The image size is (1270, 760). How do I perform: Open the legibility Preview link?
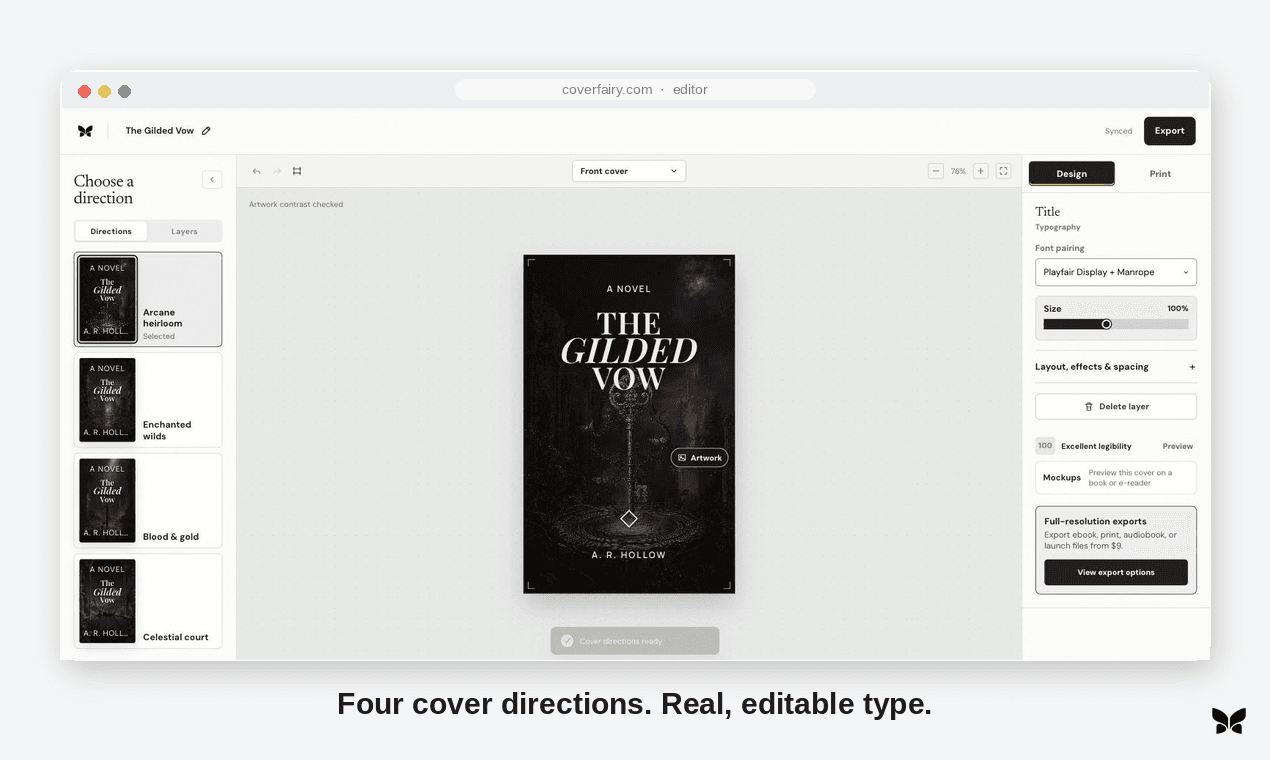click(1178, 446)
